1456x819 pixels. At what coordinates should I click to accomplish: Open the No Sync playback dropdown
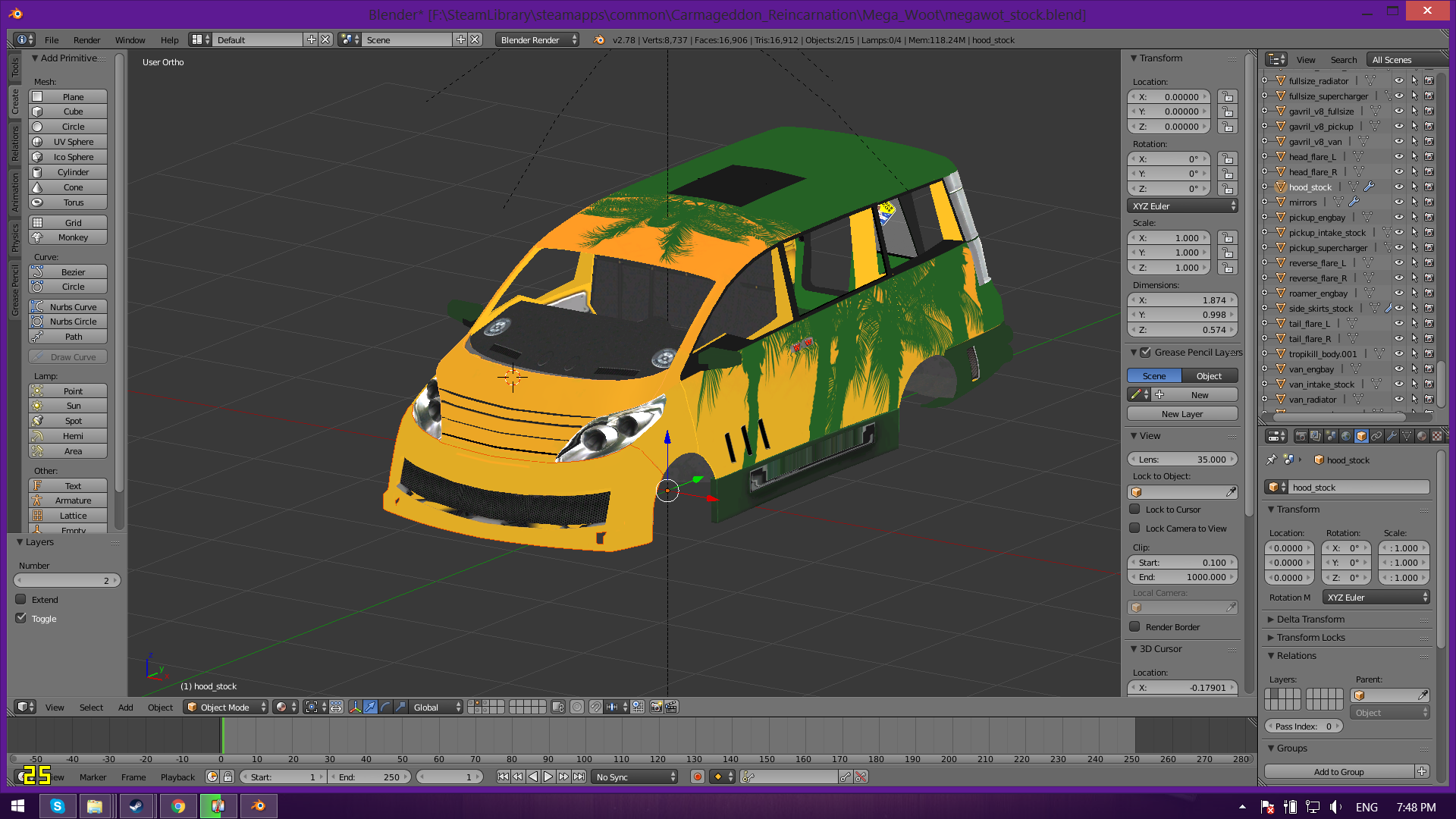(635, 777)
